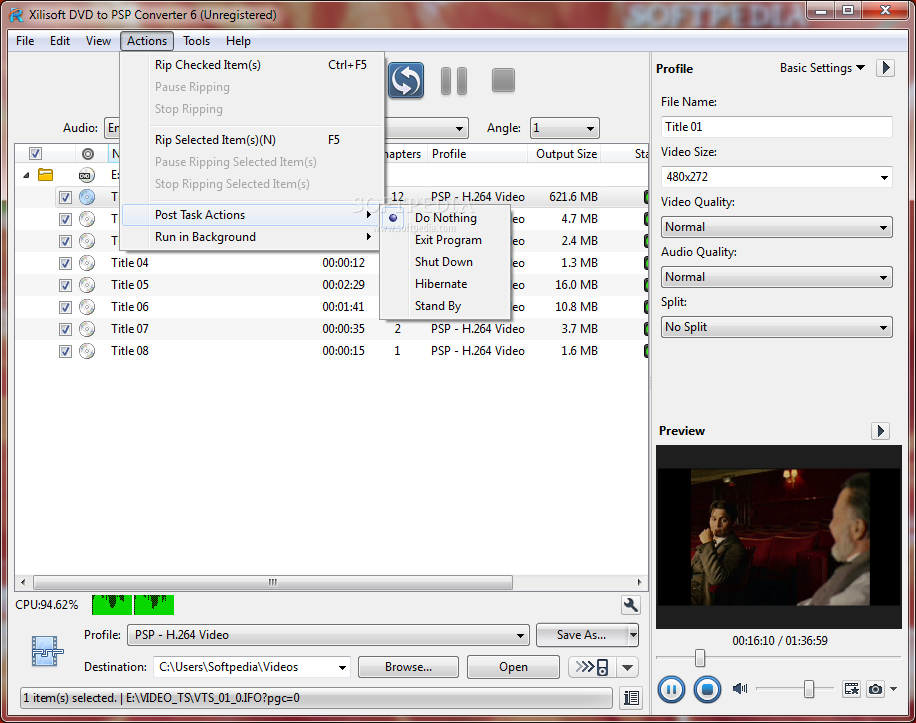Collapse the DVD tree node
Viewport: 916px width, 723px height.
coord(26,175)
